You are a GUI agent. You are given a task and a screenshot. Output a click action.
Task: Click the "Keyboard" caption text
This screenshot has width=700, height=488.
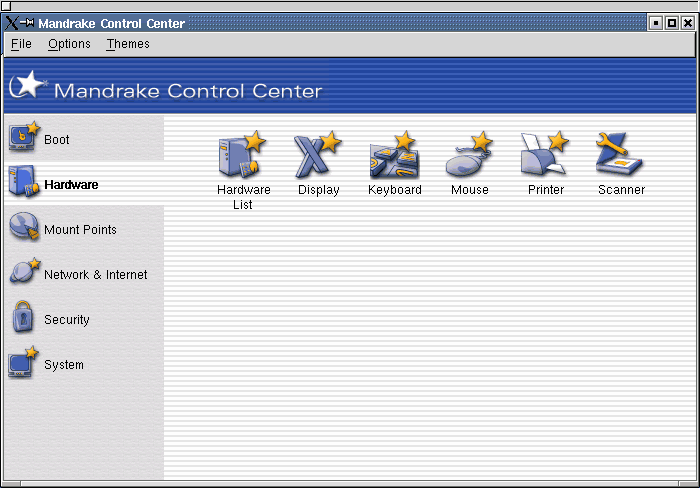pos(395,190)
